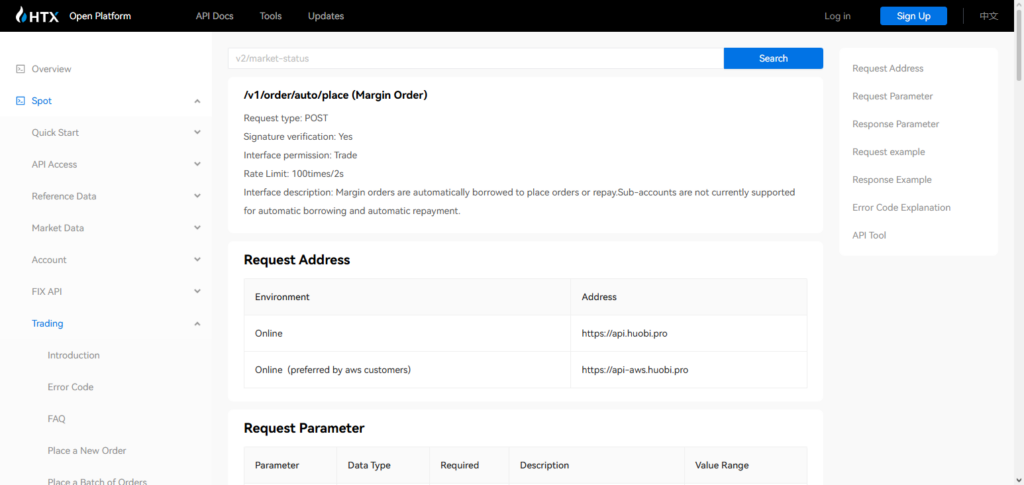The height and width of the screenshot is (485, 1024).
Task: Open the Tools menu item
Action: coord(270,16)
